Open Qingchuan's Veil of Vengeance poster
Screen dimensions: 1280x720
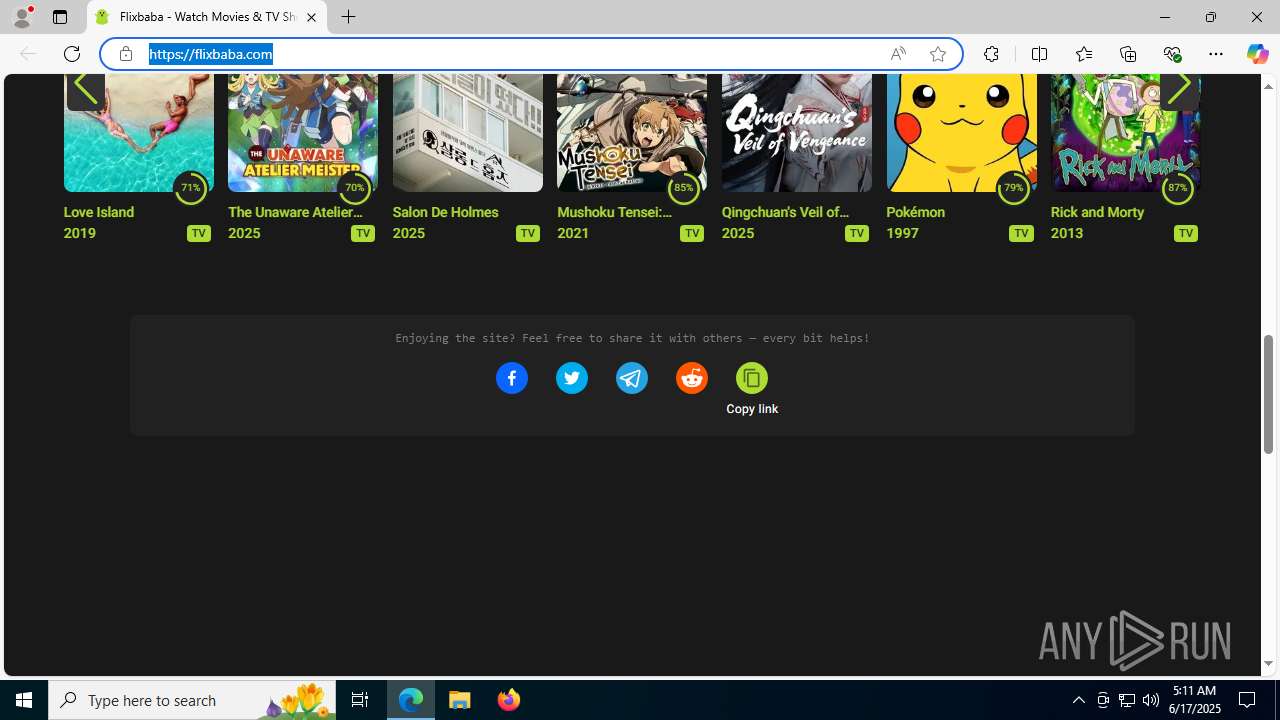tap(796, 132)
